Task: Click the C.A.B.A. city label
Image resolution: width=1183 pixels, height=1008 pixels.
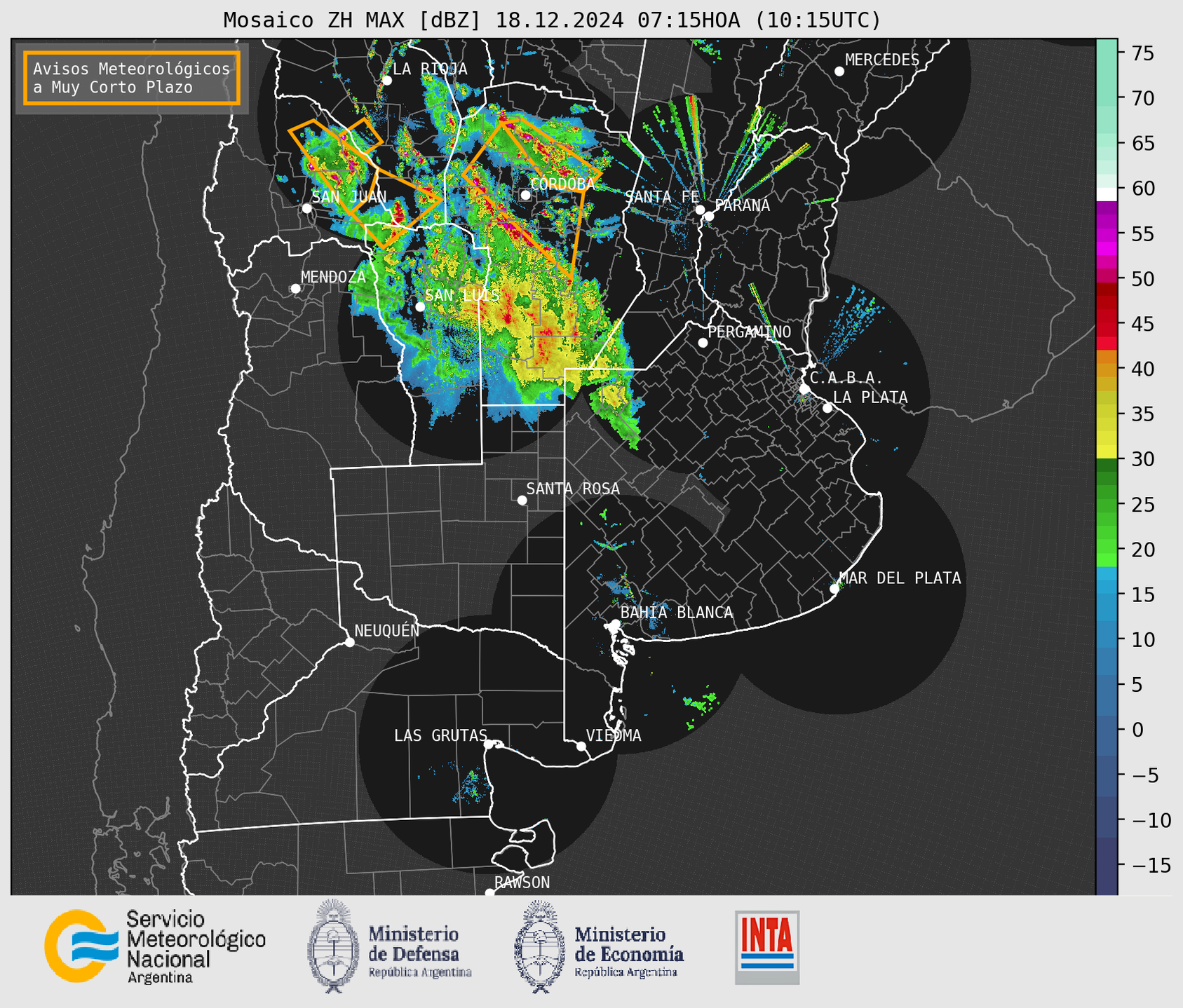Action: point(846,379)
